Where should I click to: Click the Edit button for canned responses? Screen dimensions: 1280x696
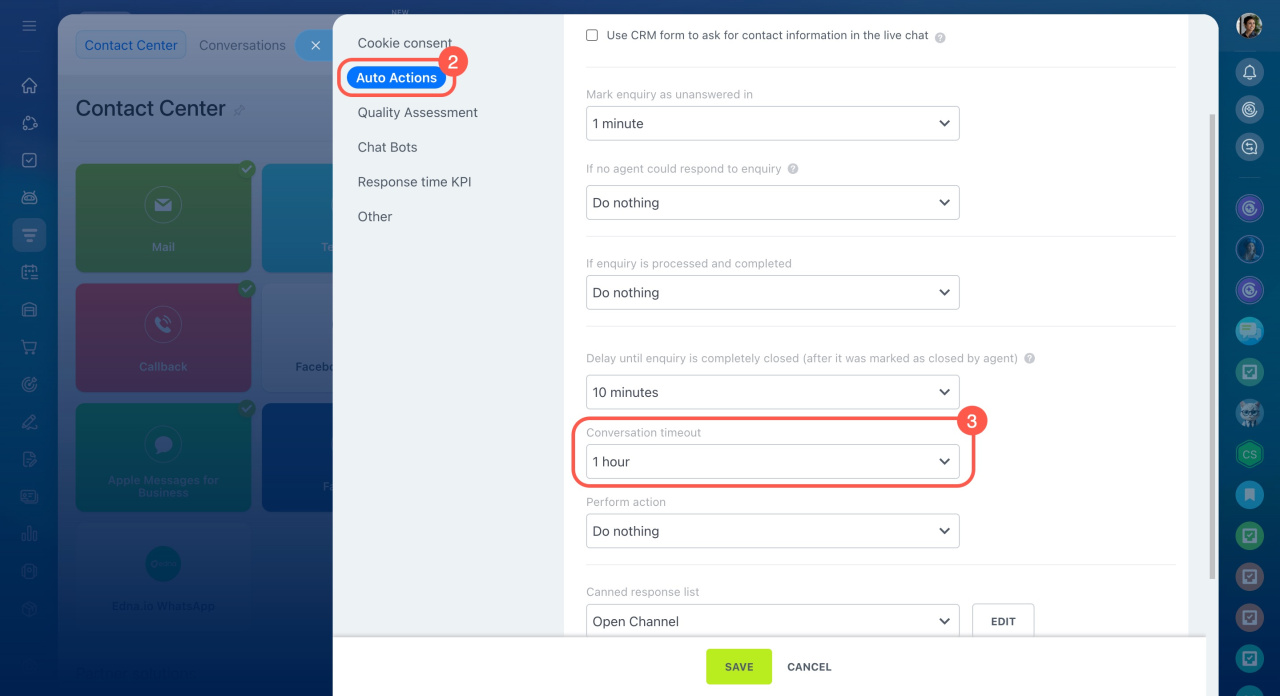(x=1003, y=621)
